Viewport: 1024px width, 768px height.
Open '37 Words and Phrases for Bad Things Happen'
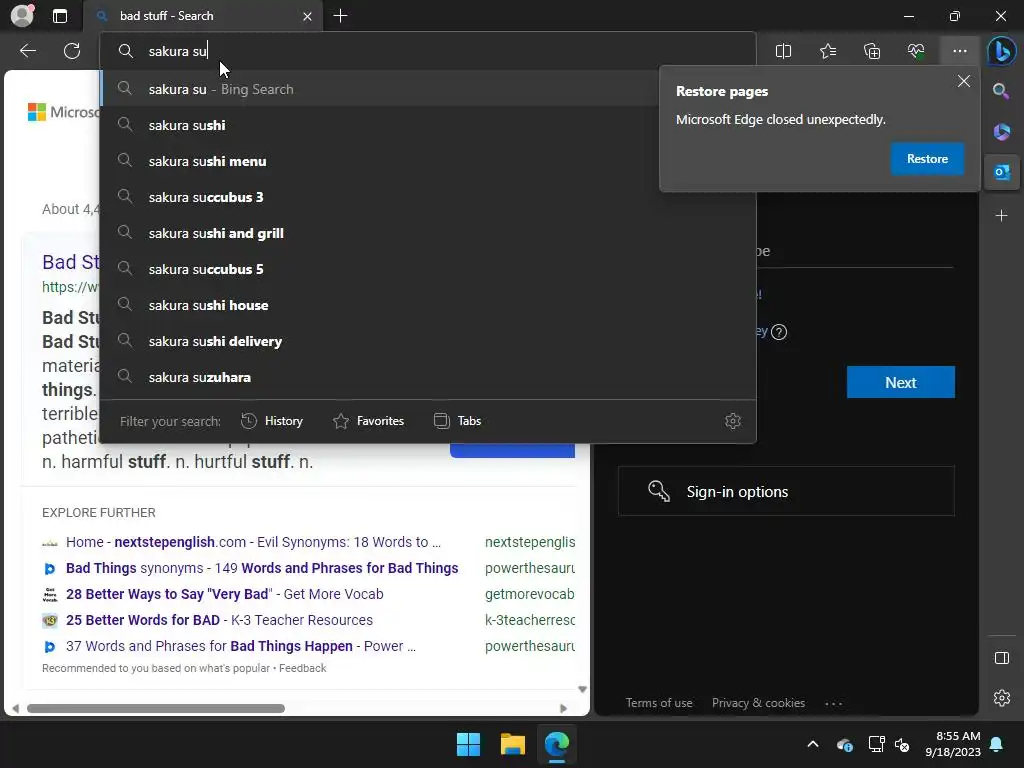(x=241, y=647)
